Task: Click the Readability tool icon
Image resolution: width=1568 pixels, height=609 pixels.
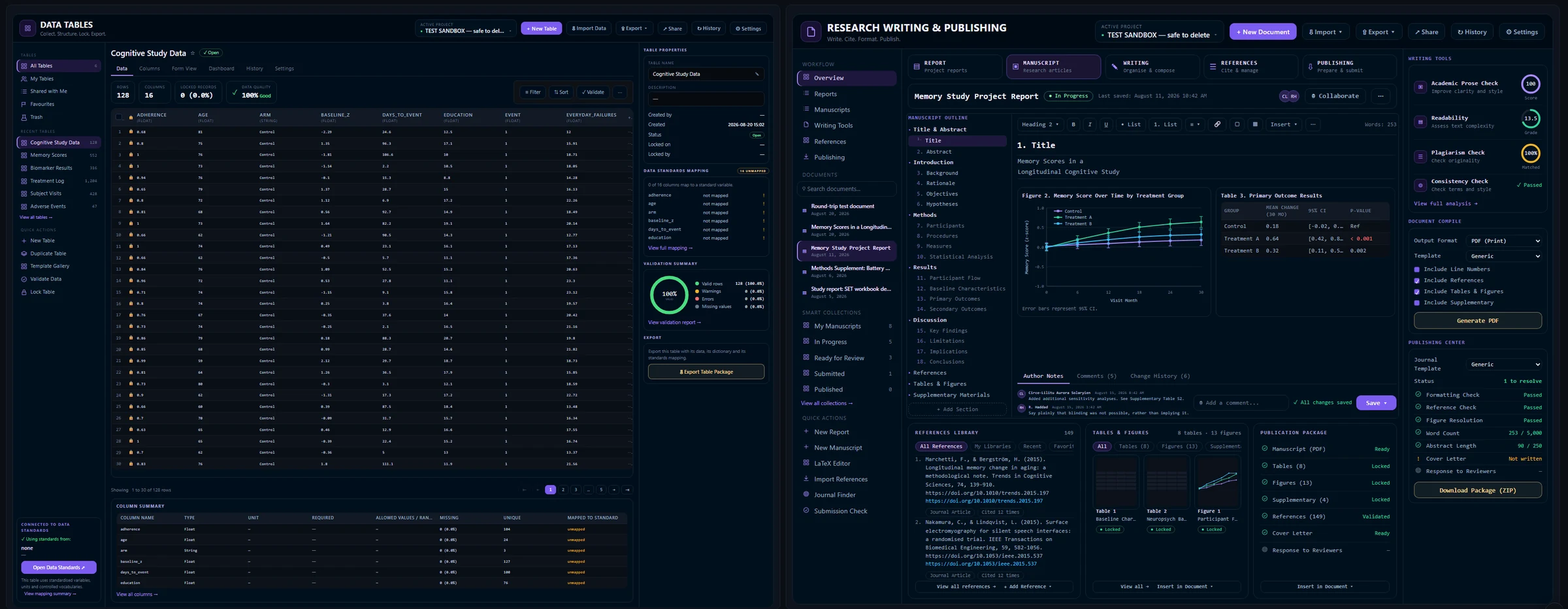Action: pos(1420,122)
